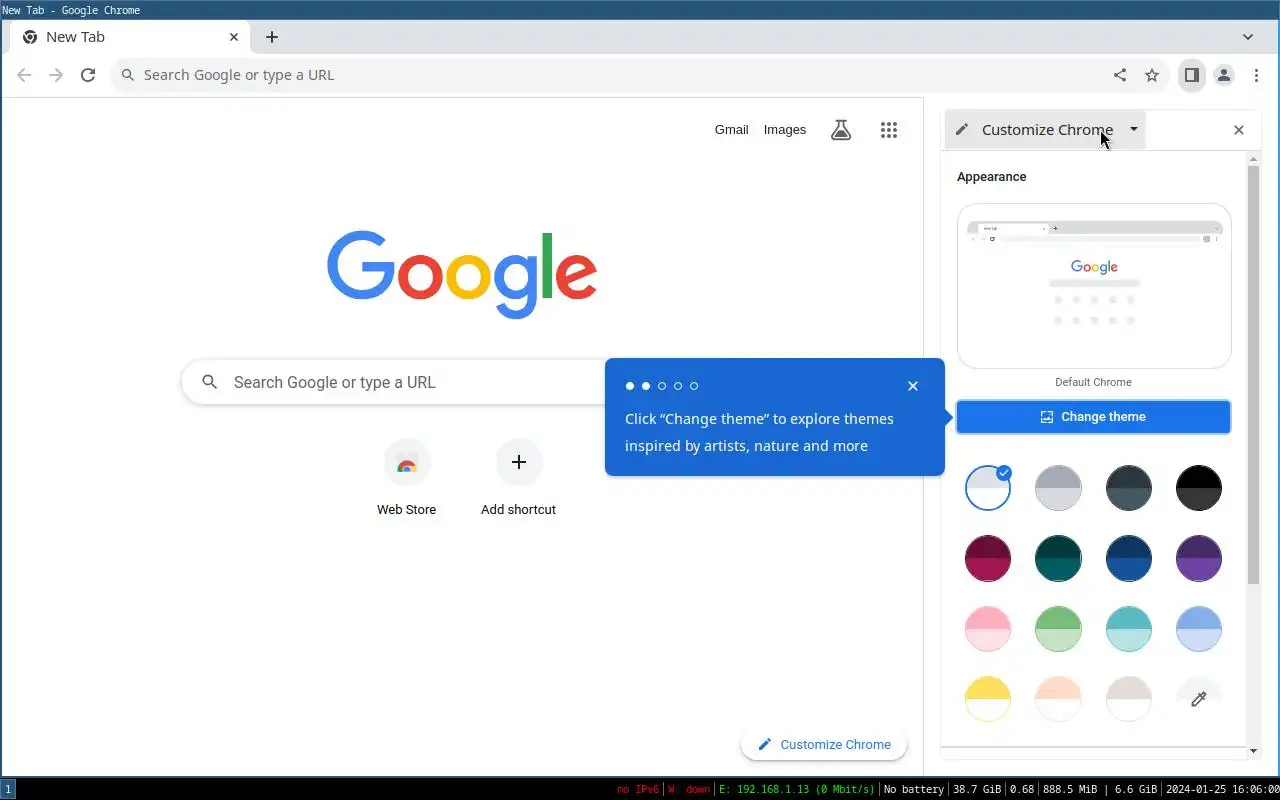Select the default white color swatch

[988, 488]
